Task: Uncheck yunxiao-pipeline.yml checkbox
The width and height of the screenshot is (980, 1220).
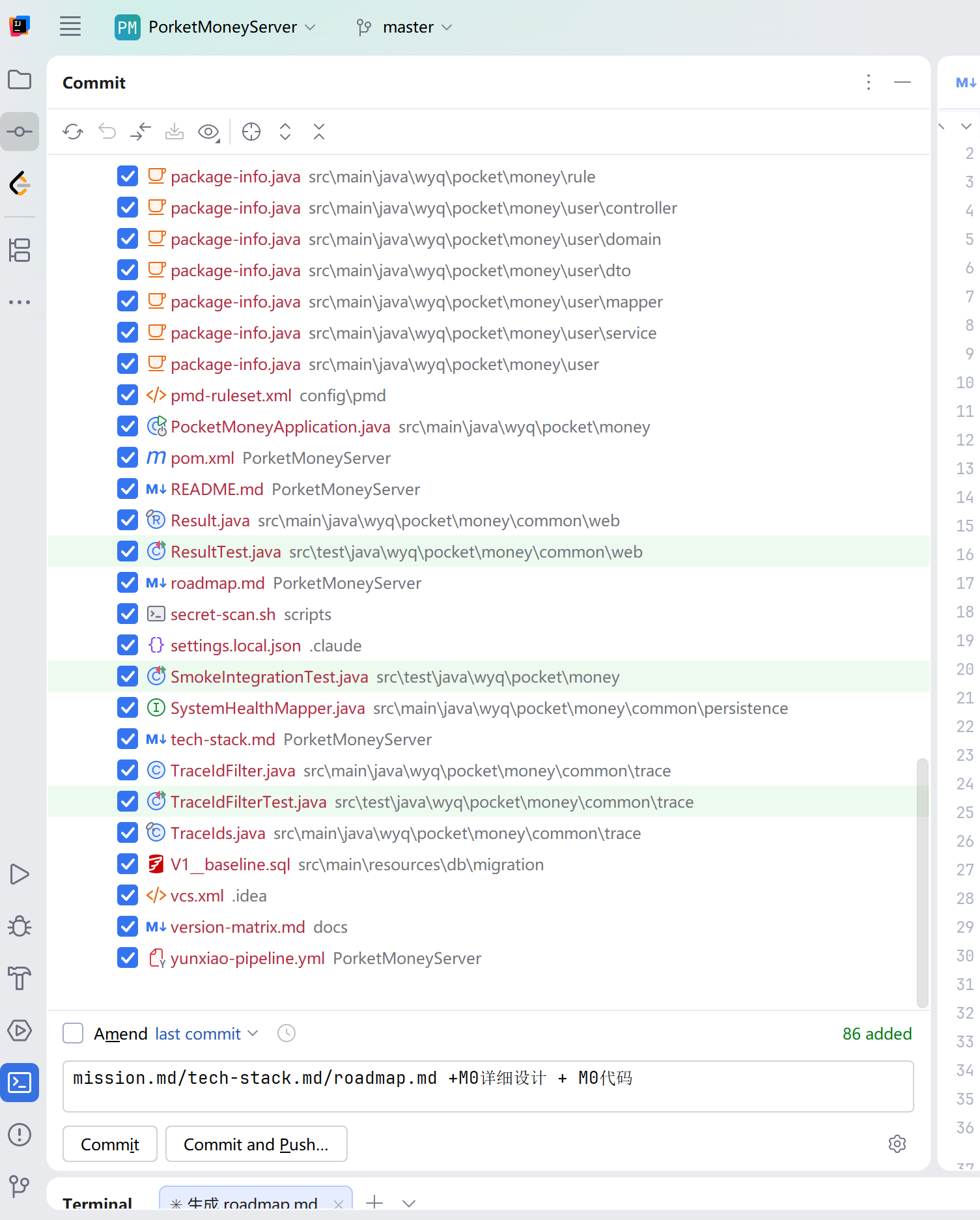Action: pos(128,958)
